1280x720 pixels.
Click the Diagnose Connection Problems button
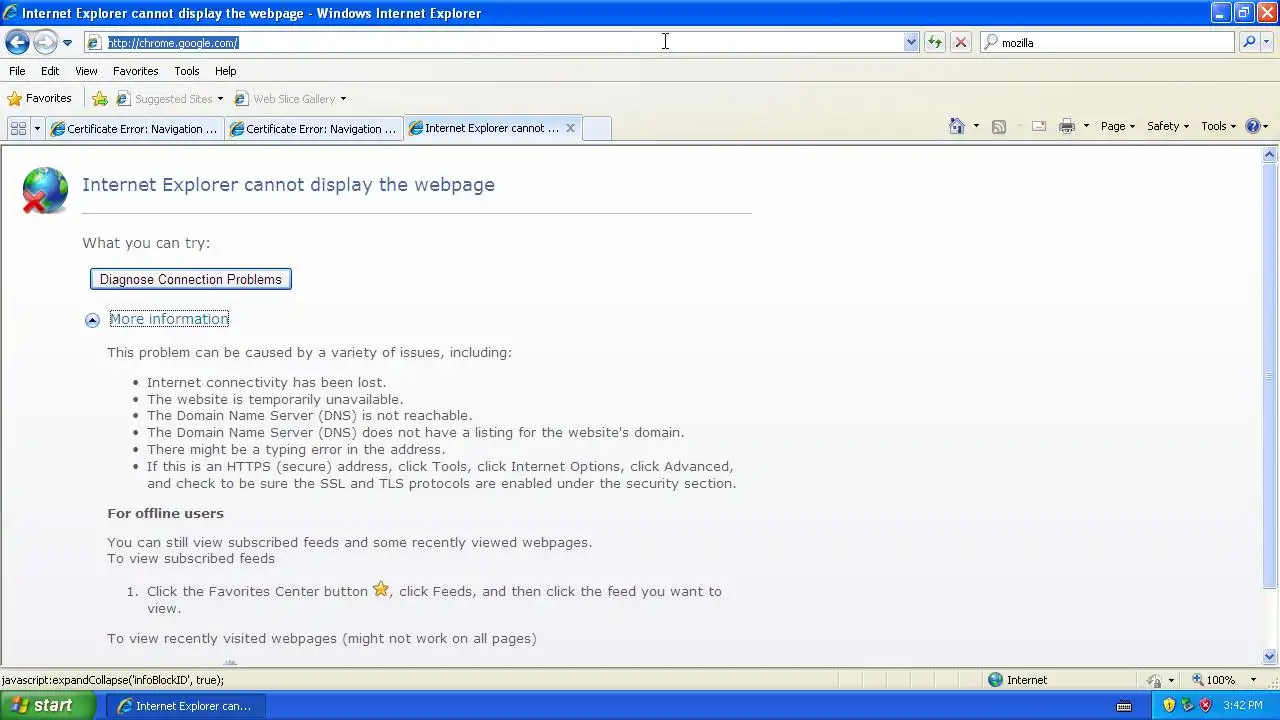click(191, 279)
